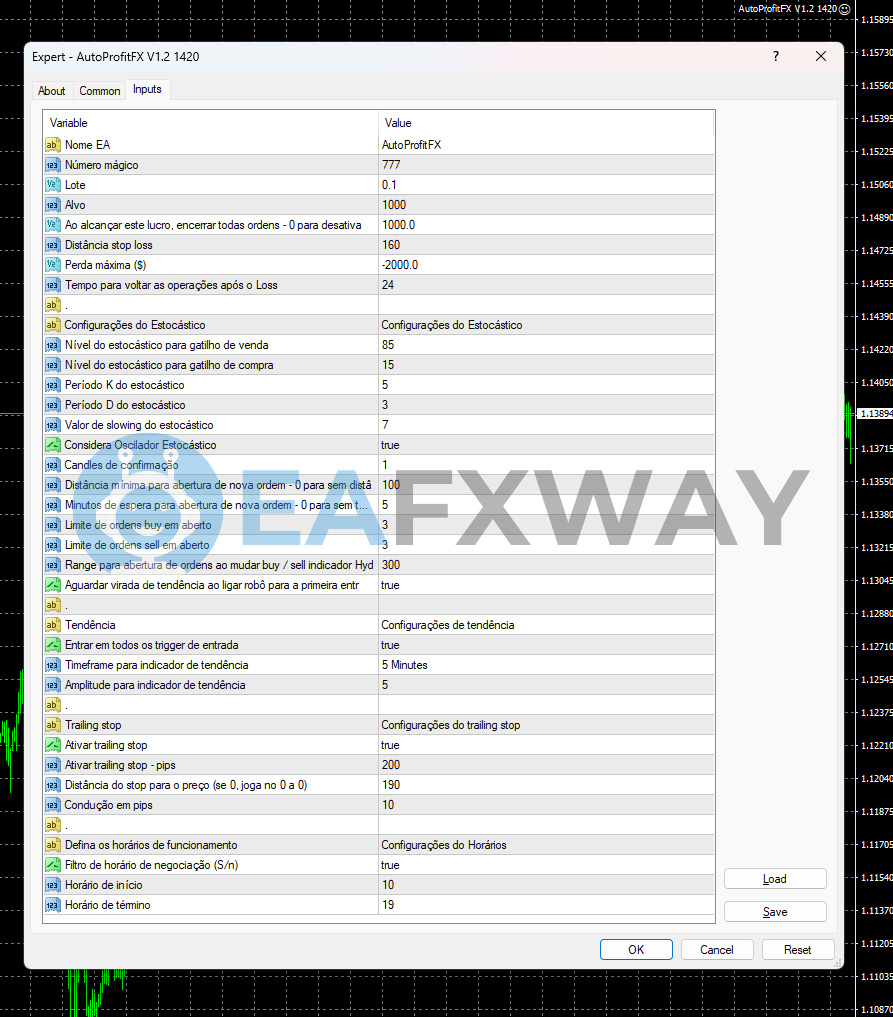The height and width of the screenshot is (1017, 893).
Task: Click the Load button
Action: [775, 879]
